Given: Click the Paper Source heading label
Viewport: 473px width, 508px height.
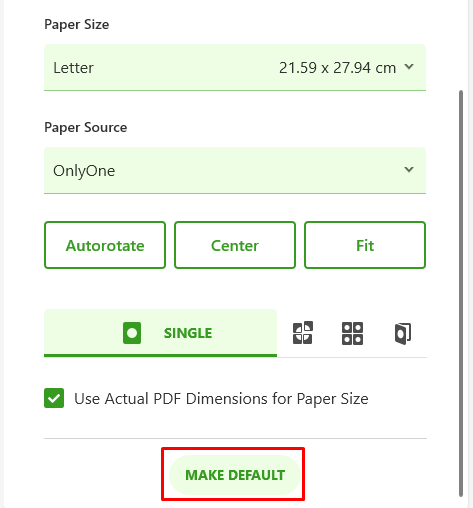Looking at the screenshot, I should [86, 128].
